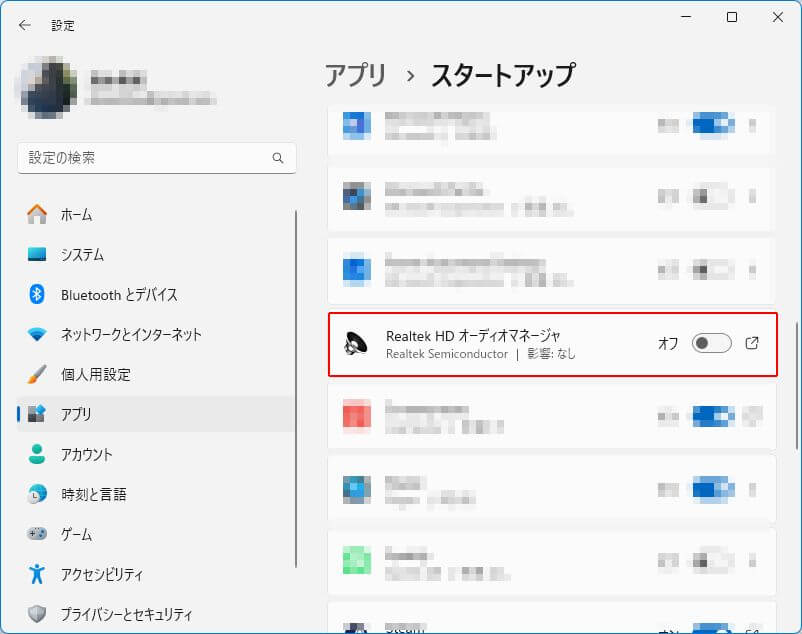Image resolution: width=802 pixels, height=634 pixels.
Task: Click the user profile picture
Action: [47, 88]
